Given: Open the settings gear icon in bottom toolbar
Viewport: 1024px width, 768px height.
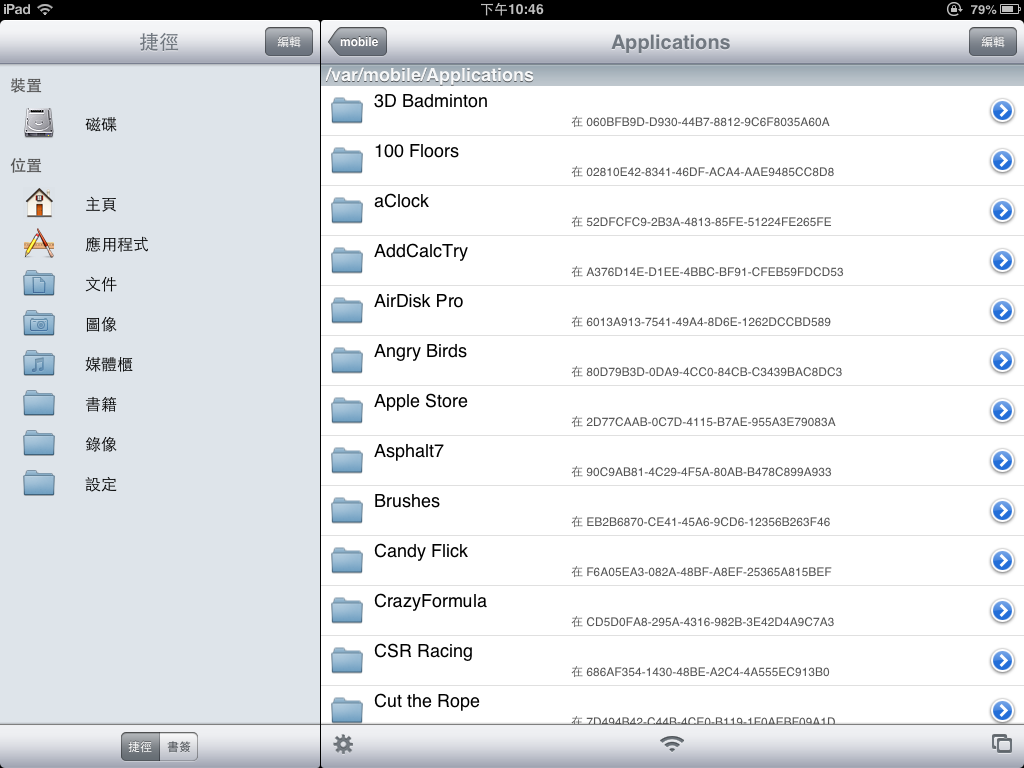Looking at the screenshot, I should pos(343,744).
